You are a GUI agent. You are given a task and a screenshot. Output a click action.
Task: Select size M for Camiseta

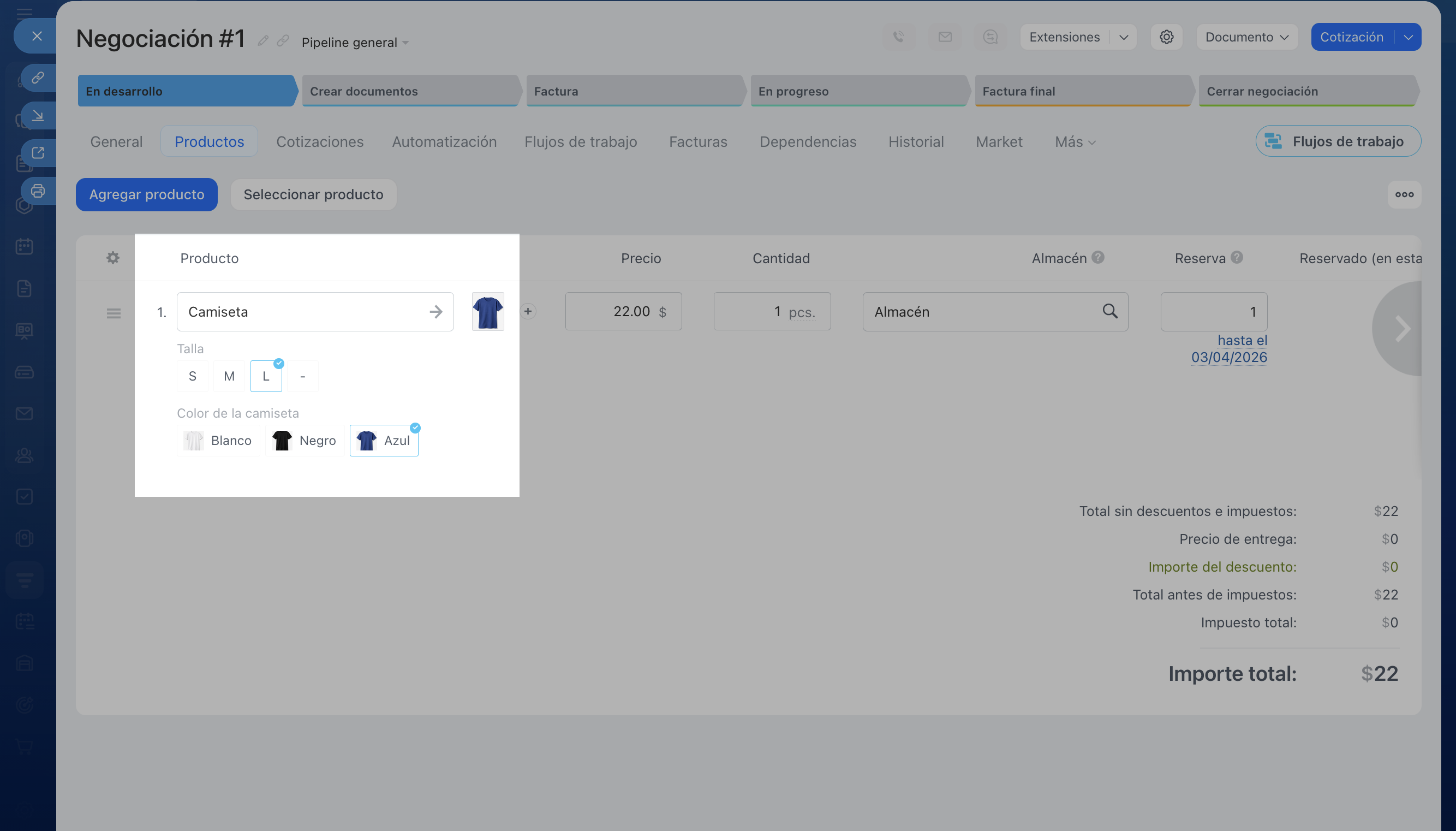[229, 376]
